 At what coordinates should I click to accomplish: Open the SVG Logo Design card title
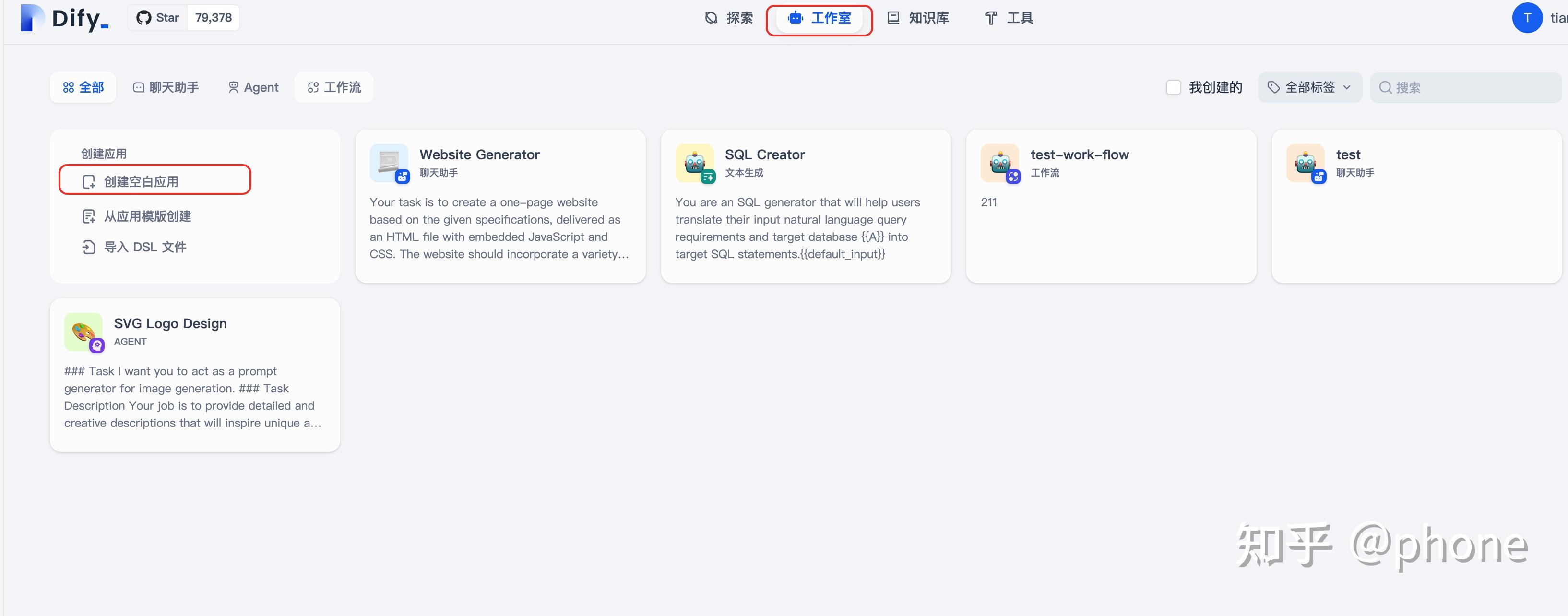pos(170,323)
